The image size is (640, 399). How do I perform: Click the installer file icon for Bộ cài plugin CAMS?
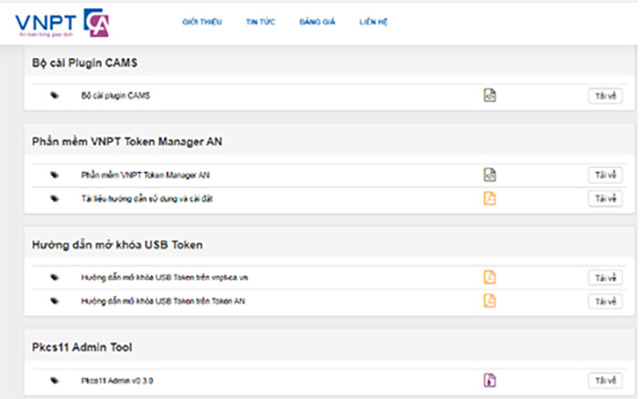[490, 95]
